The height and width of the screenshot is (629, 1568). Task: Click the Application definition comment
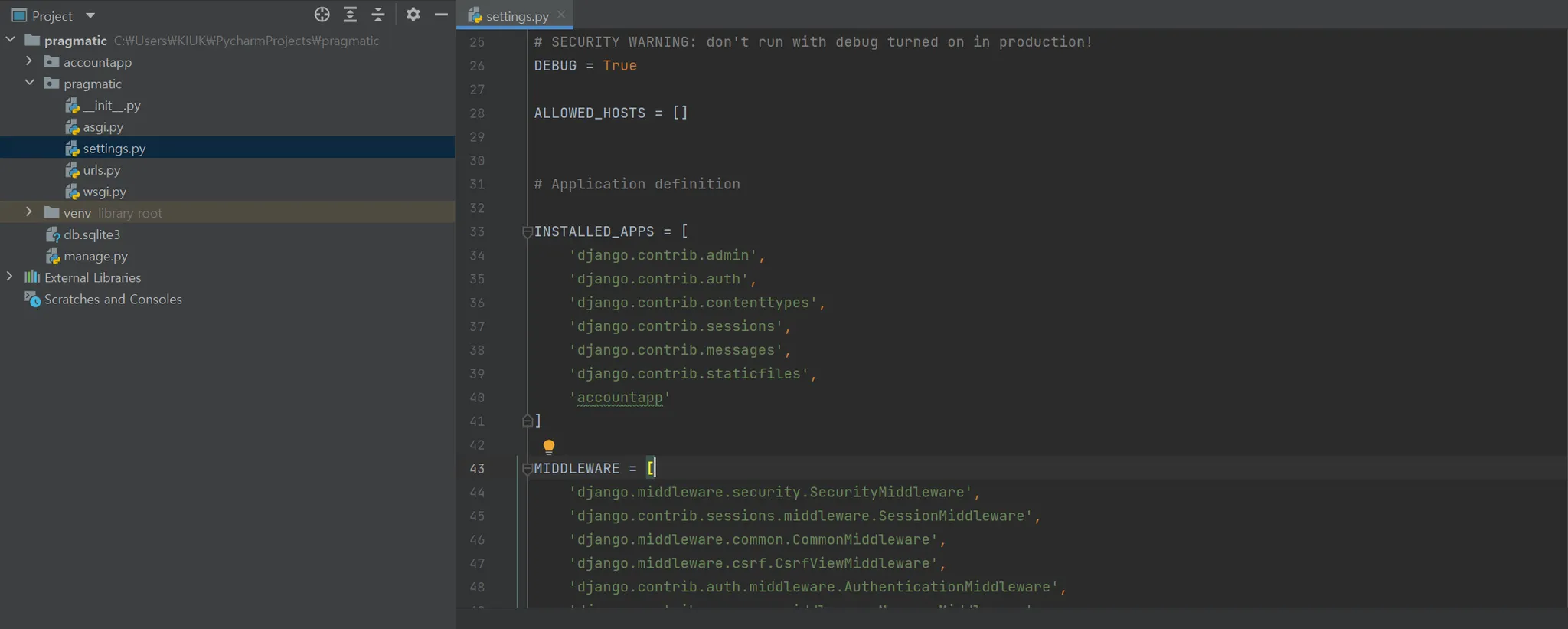[x=637, y=184]
